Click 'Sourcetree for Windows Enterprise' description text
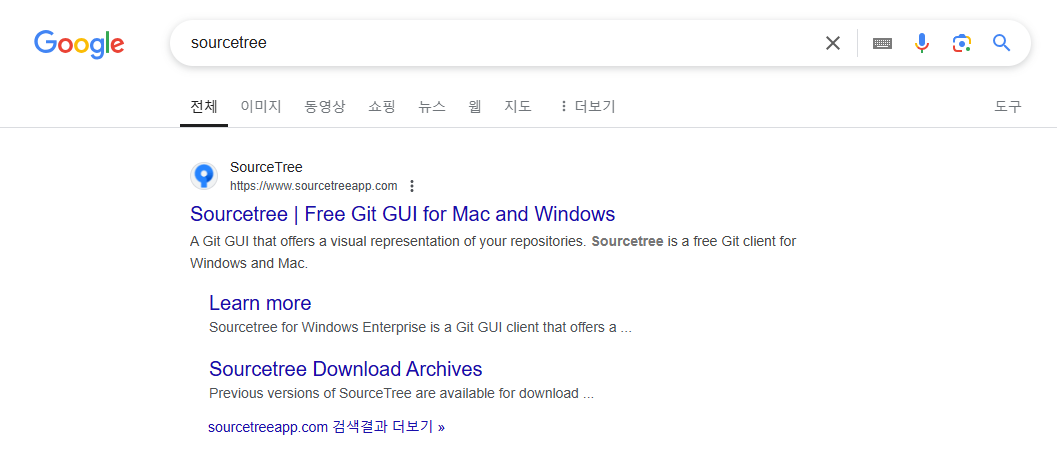Viewport: 1057px width, 473px height. point(420,328)
